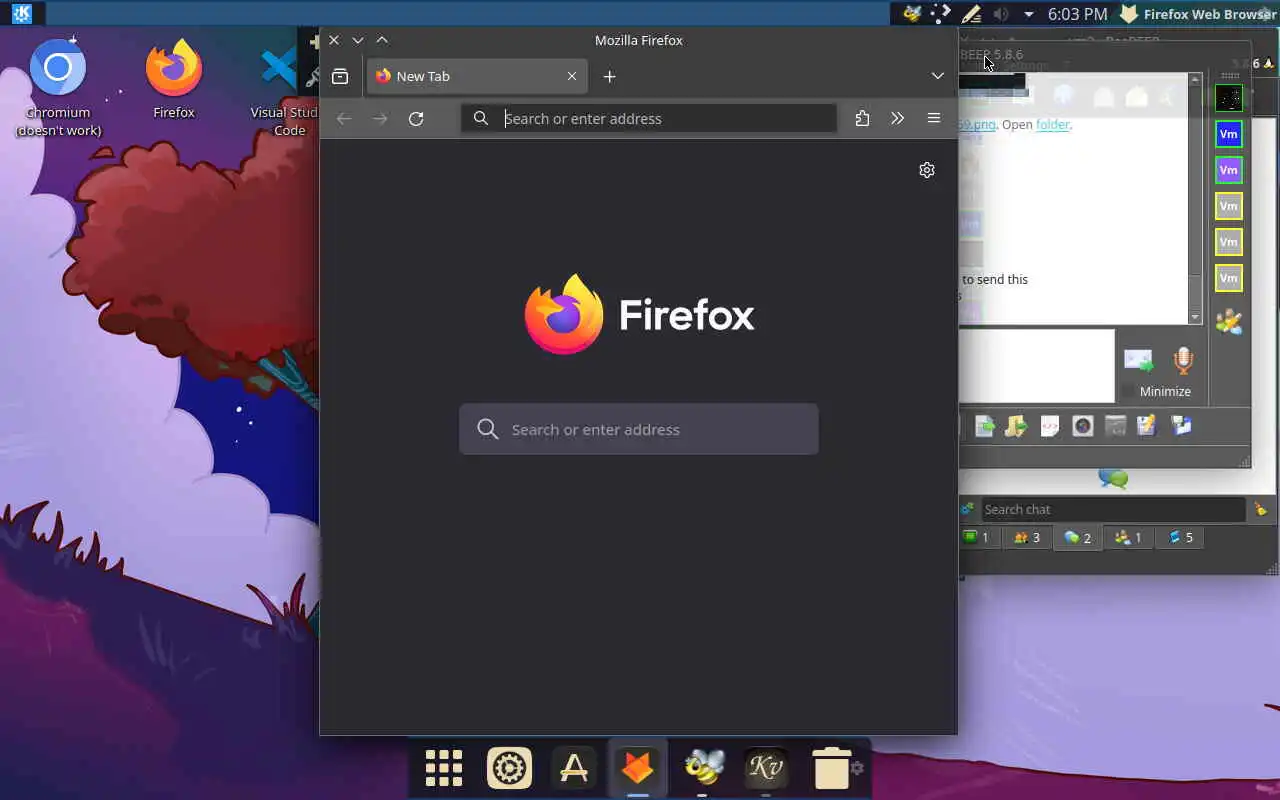Image resolution: width=1280 pixels, height=800 pixels.
Task: Click the gray window icon in BeeBEEP toolbar
Action: point(1115,426)
